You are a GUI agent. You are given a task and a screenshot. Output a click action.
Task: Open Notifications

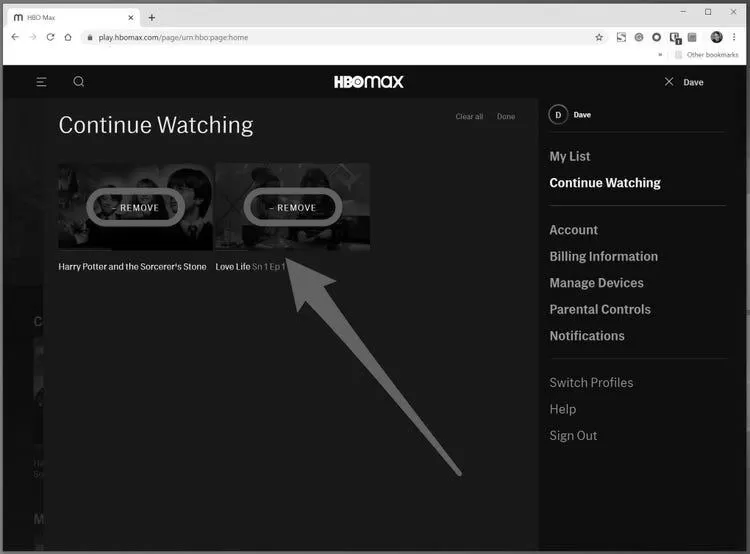[587, 336]
